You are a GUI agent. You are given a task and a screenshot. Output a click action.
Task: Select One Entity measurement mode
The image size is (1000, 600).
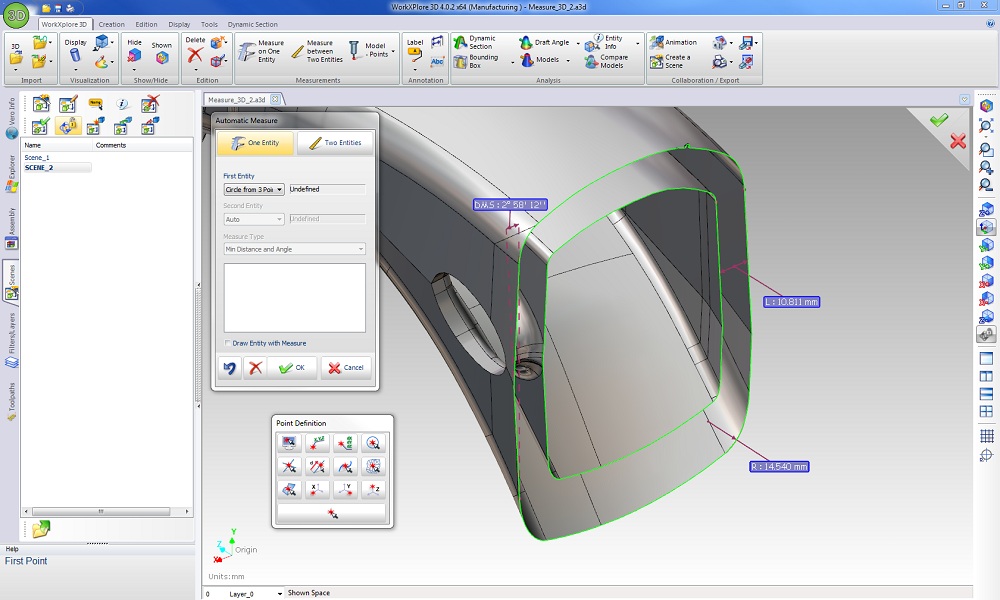(255, 144)
